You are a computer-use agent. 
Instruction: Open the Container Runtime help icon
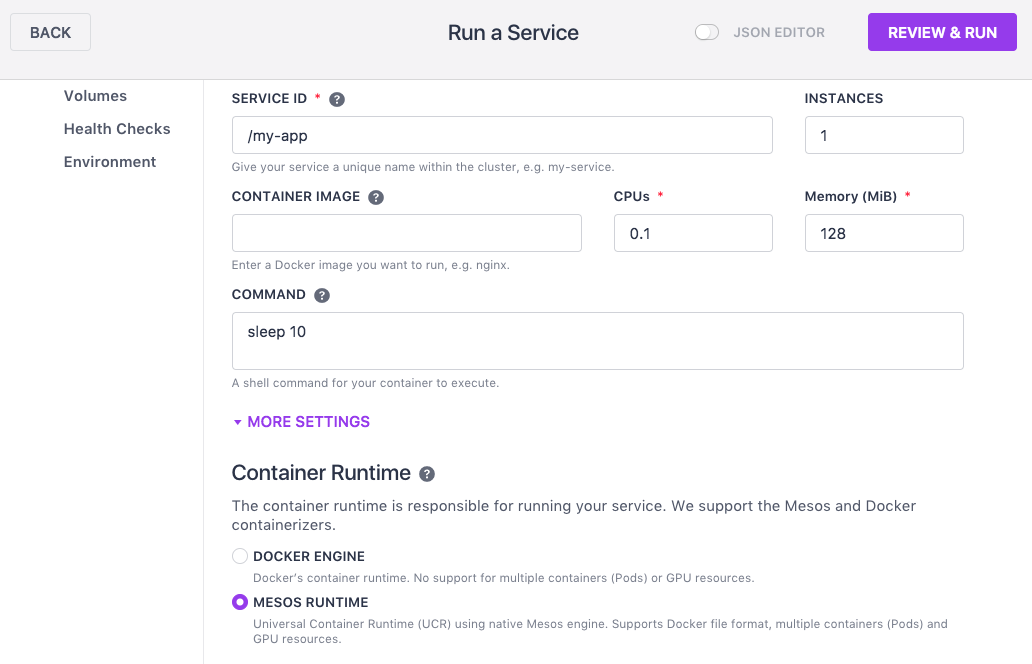click(427, 474)
